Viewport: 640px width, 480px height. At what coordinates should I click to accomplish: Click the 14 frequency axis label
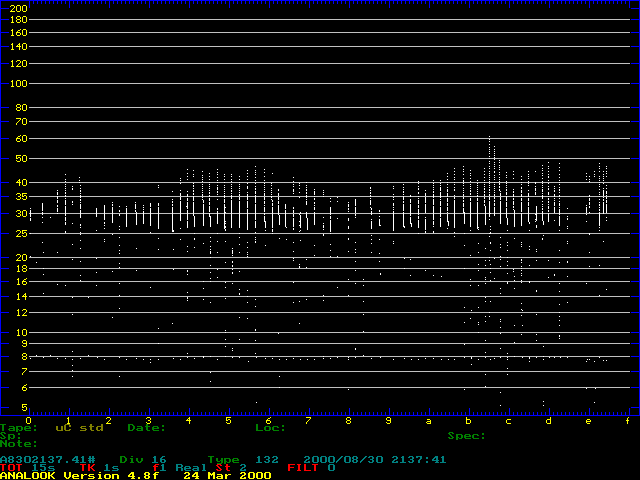coord(21,297)
